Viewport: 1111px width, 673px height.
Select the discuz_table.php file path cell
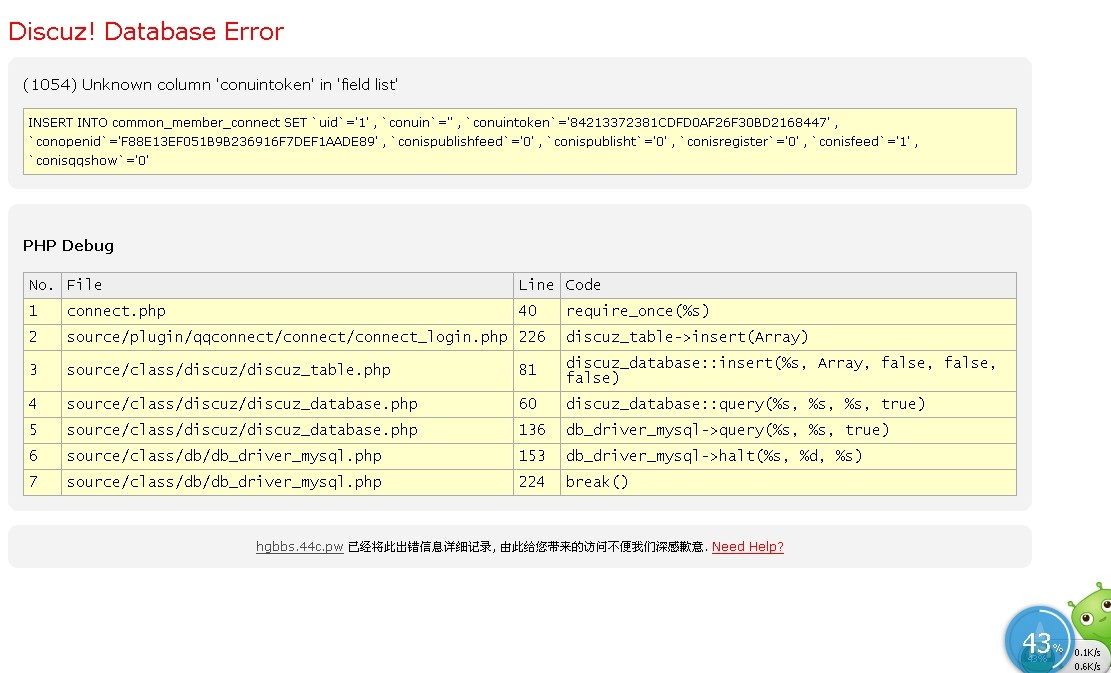point(228,370)
